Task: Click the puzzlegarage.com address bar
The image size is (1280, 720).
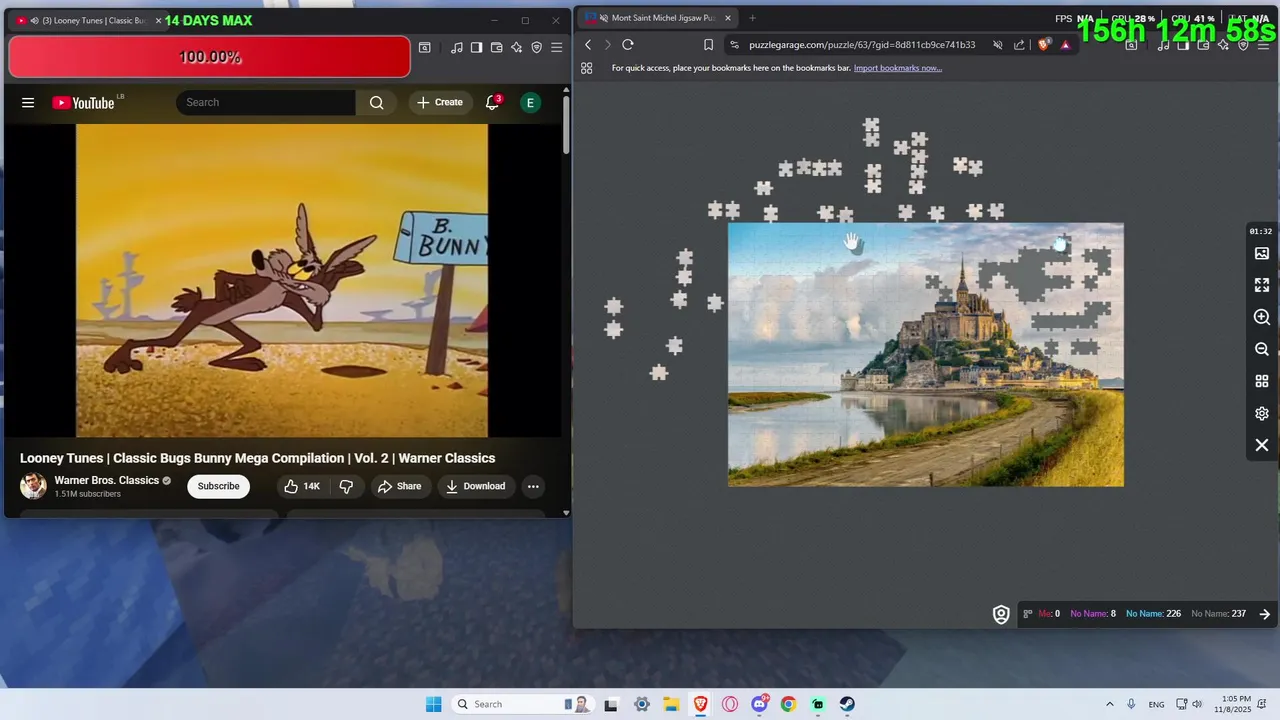Action: [x=862, y=44]
